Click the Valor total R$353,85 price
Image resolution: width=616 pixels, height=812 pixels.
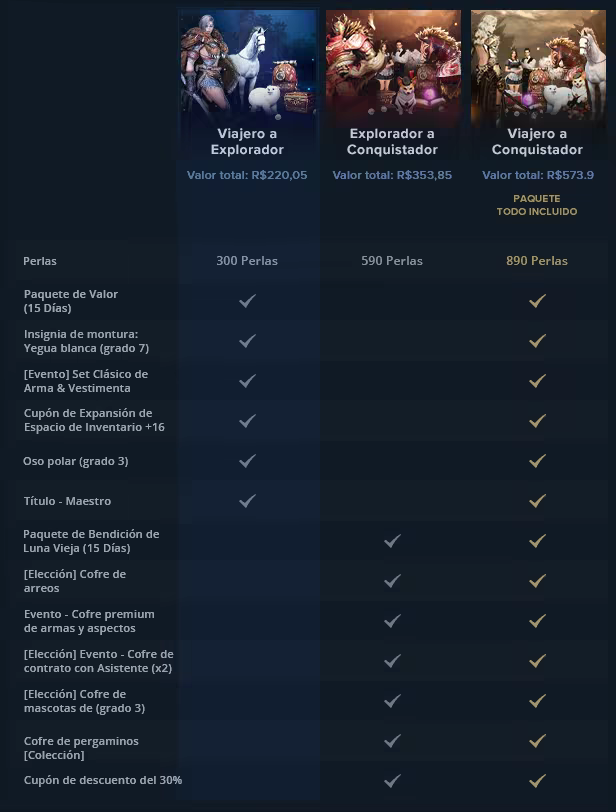[392, 175]
